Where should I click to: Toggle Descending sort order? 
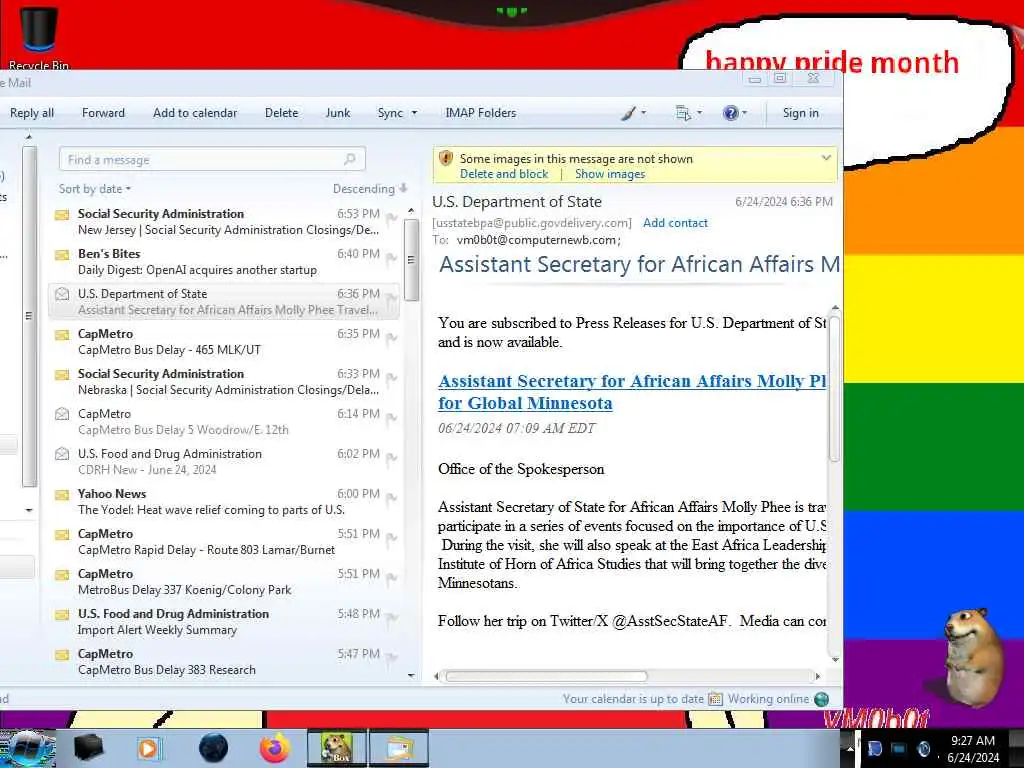coord(370,189)
